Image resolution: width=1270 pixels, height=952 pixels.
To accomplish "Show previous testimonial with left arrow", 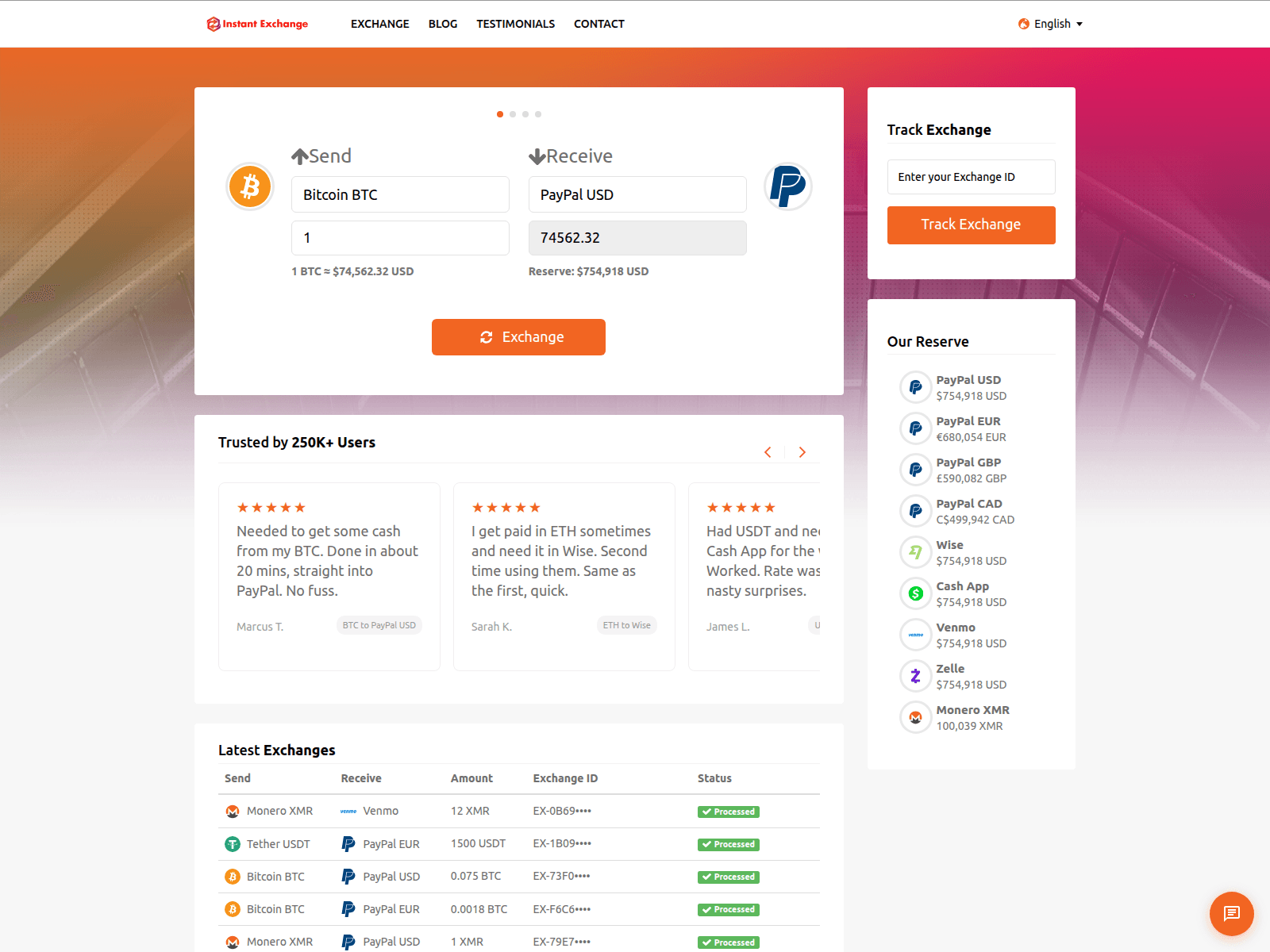I will (x=768, y=452).
